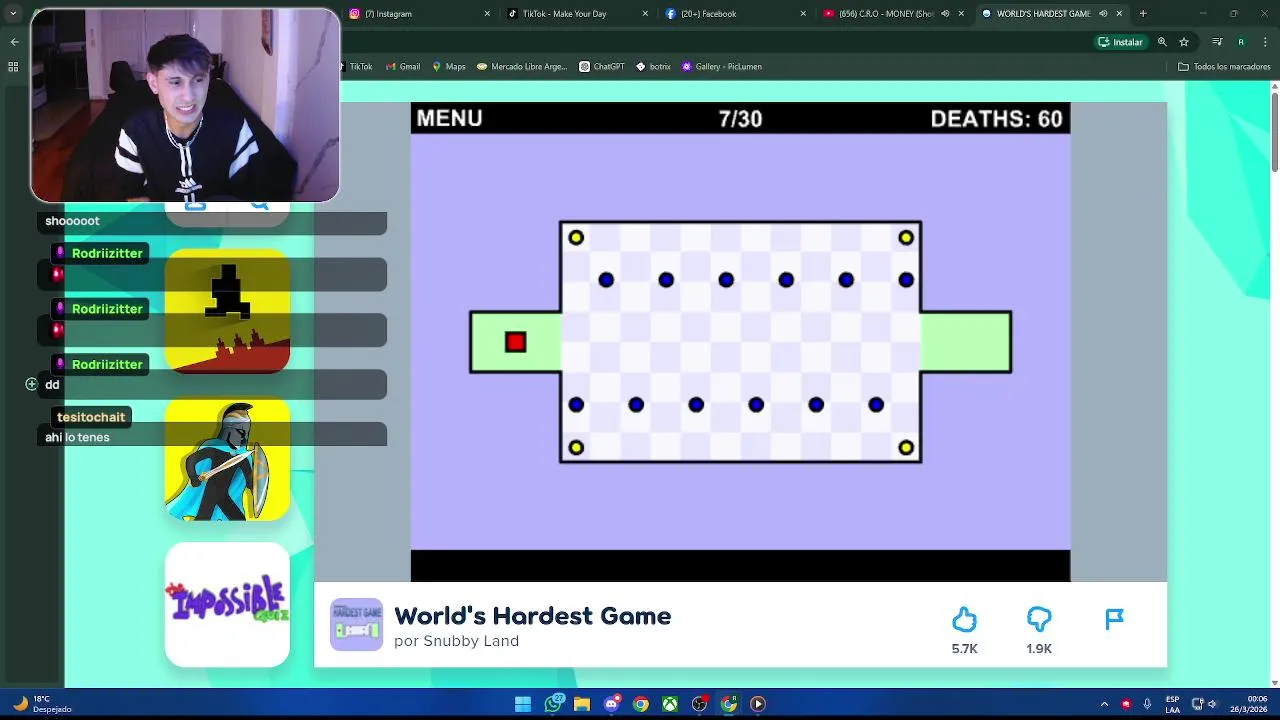Open Chrome's three-dot menu
Screen dimensions: 1280x720
[1264, 42]
